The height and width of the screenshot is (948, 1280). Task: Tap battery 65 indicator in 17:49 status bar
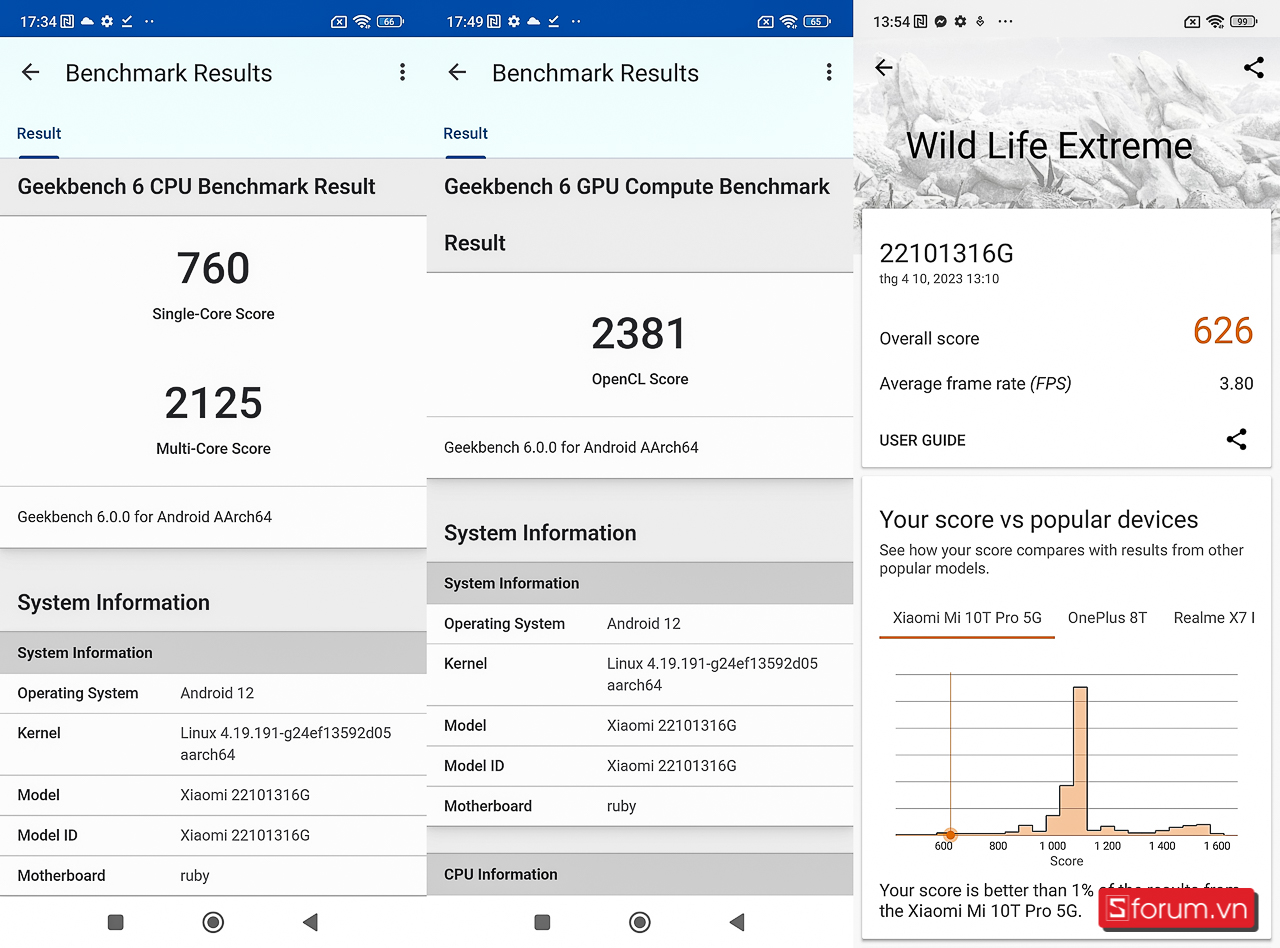(x=817, y=21)
